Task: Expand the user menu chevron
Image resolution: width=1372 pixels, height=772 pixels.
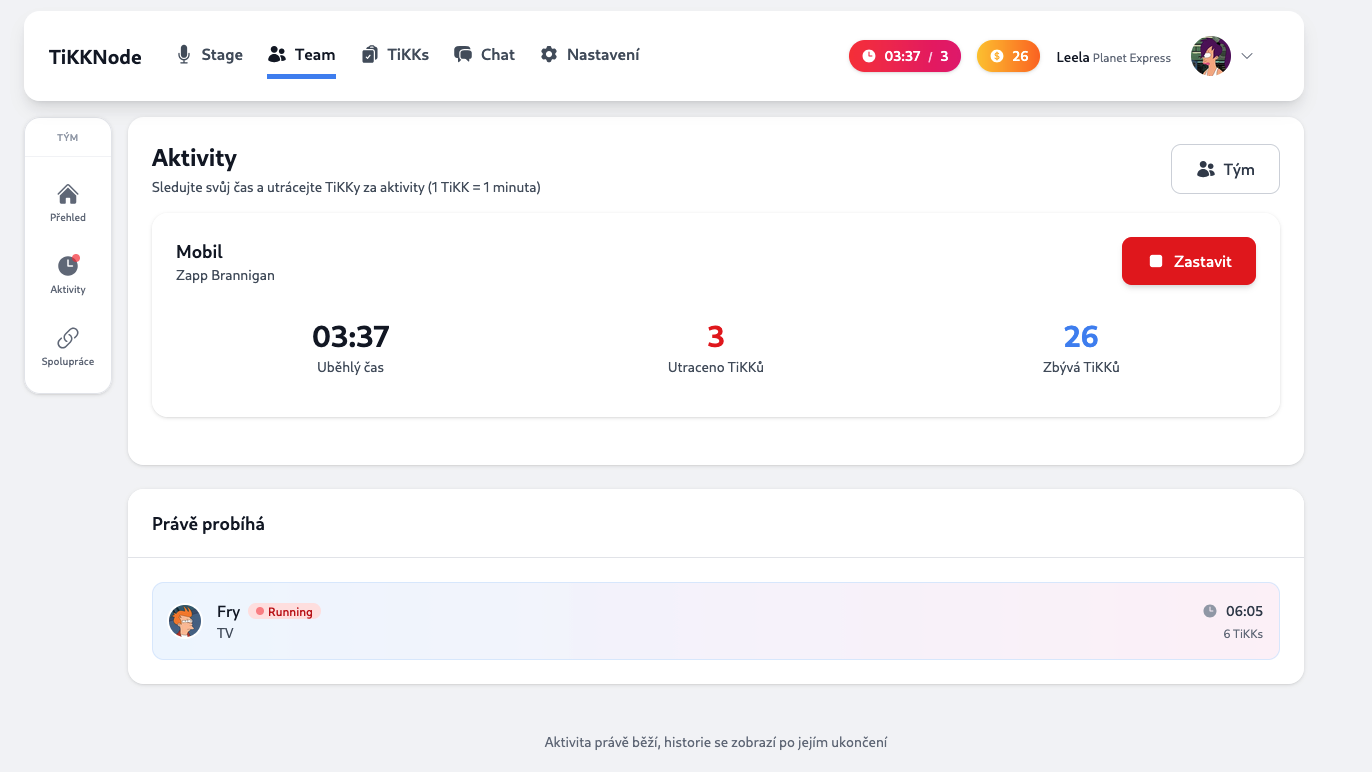Action: (1247, 56)
